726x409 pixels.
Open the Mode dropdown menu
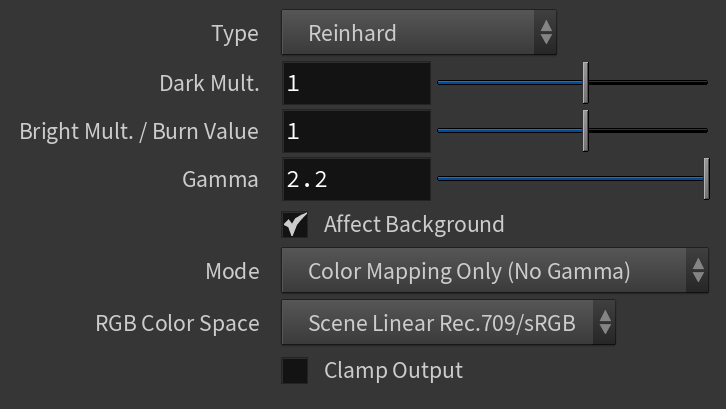495,271
